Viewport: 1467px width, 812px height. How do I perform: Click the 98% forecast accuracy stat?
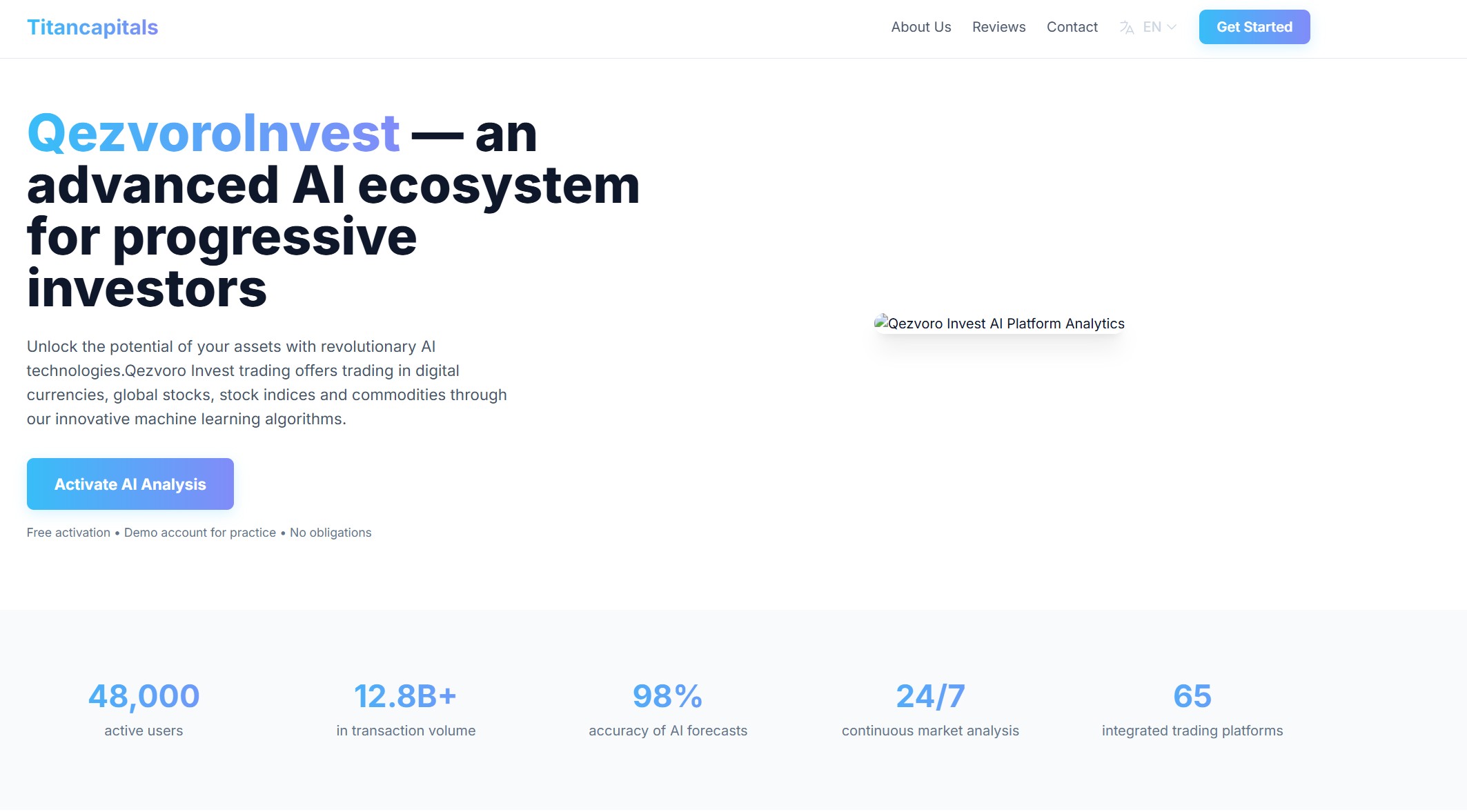667,697
